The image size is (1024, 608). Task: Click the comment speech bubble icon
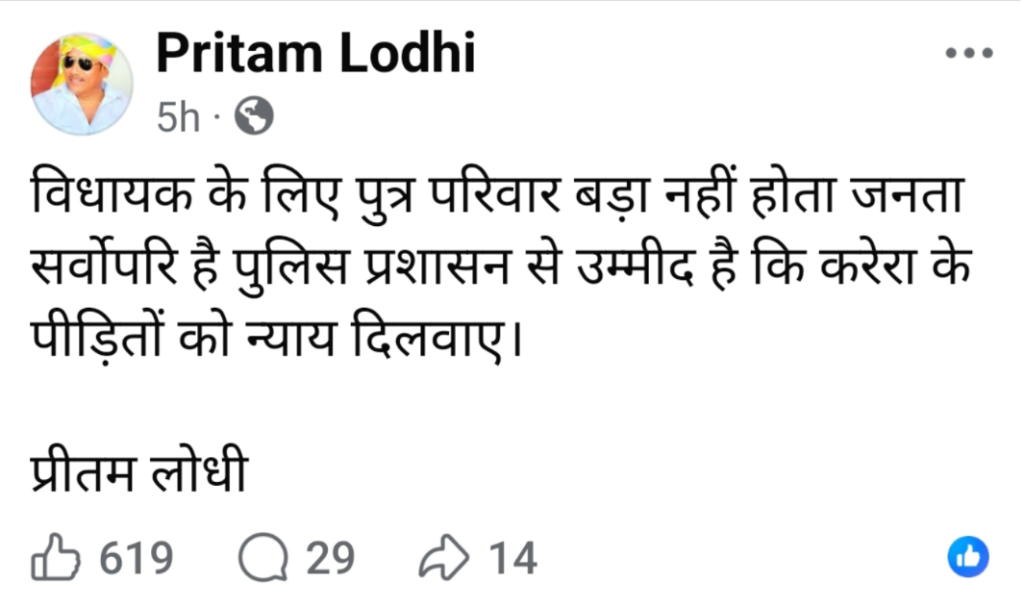[263, 559]
